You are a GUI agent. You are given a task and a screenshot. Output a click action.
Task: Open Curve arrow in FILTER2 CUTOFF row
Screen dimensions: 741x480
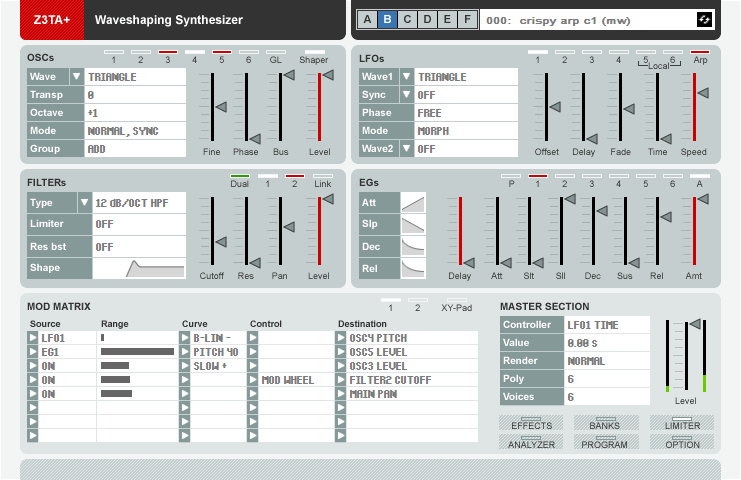point(185,380)
